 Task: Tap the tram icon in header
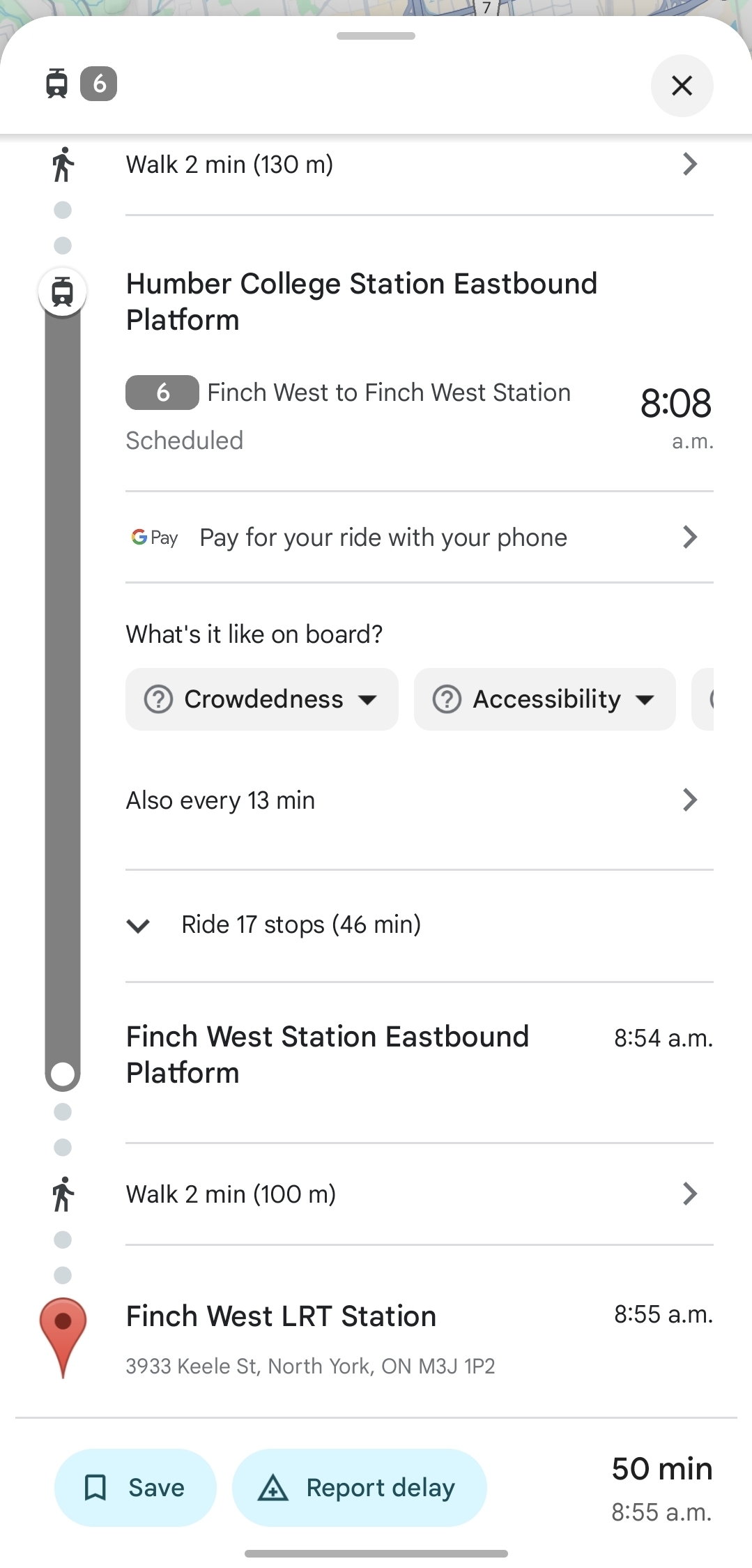(57, 84)
